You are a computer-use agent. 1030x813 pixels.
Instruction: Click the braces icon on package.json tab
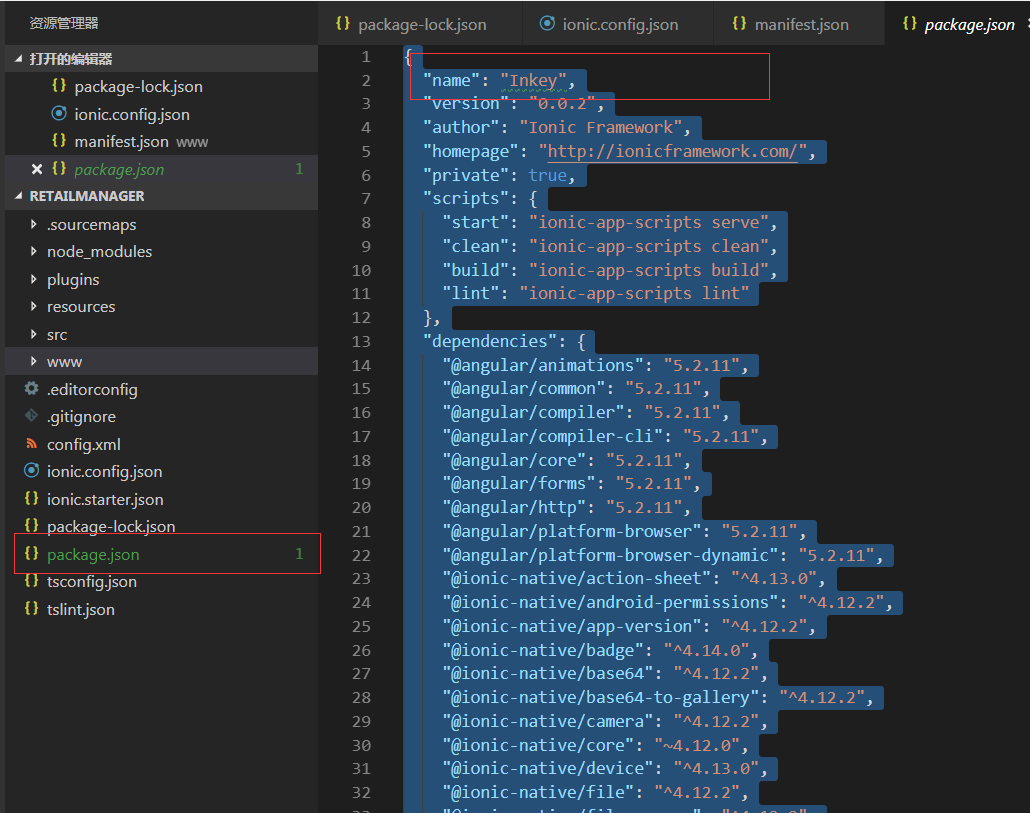[909, 24]
